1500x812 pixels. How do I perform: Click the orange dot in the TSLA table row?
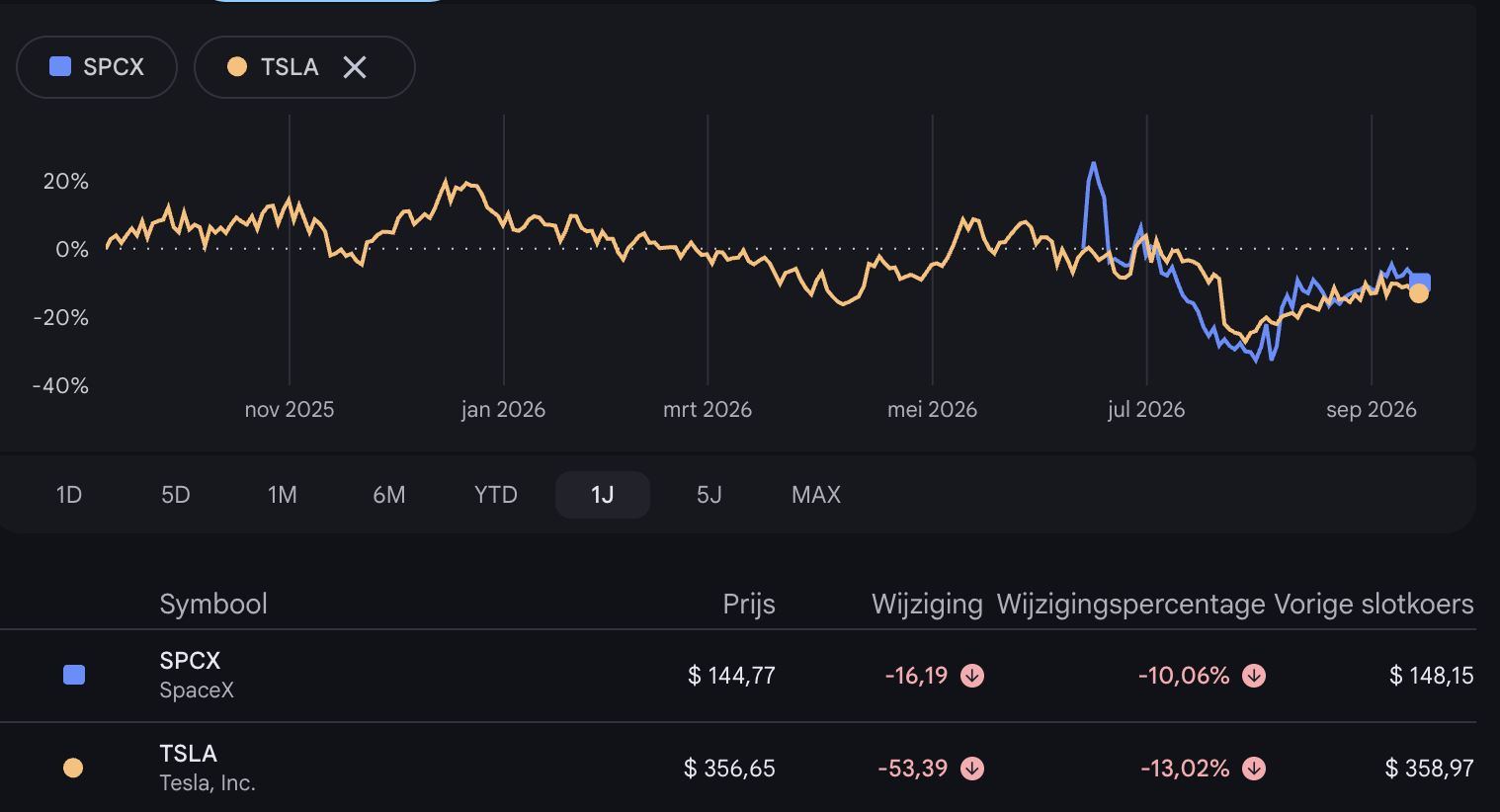pos(73,768)
